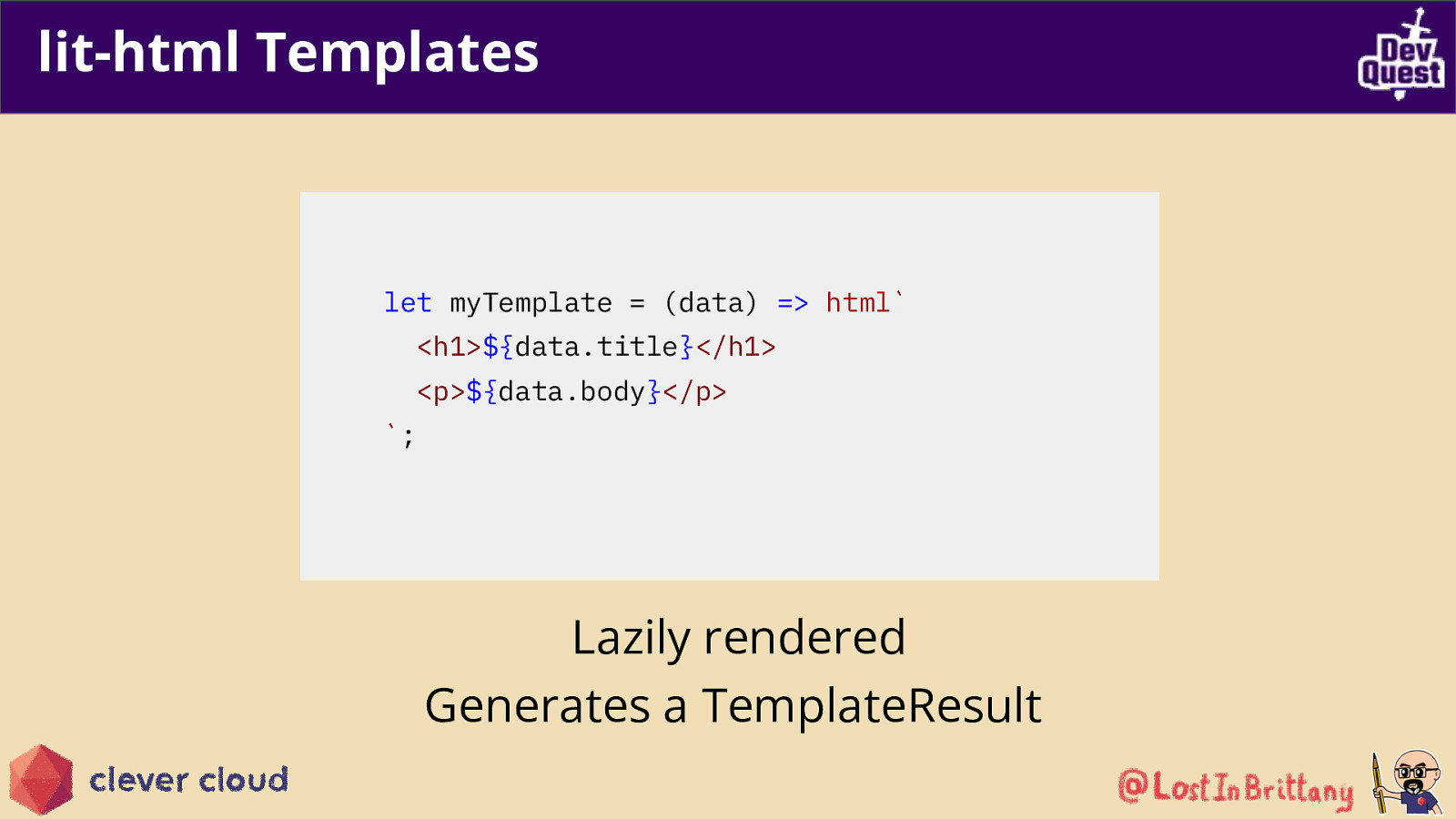Click the clever cloud wordmark
Image resolution: width=1456 pixels, height=819 pixels.
click(x=189, y=780)
